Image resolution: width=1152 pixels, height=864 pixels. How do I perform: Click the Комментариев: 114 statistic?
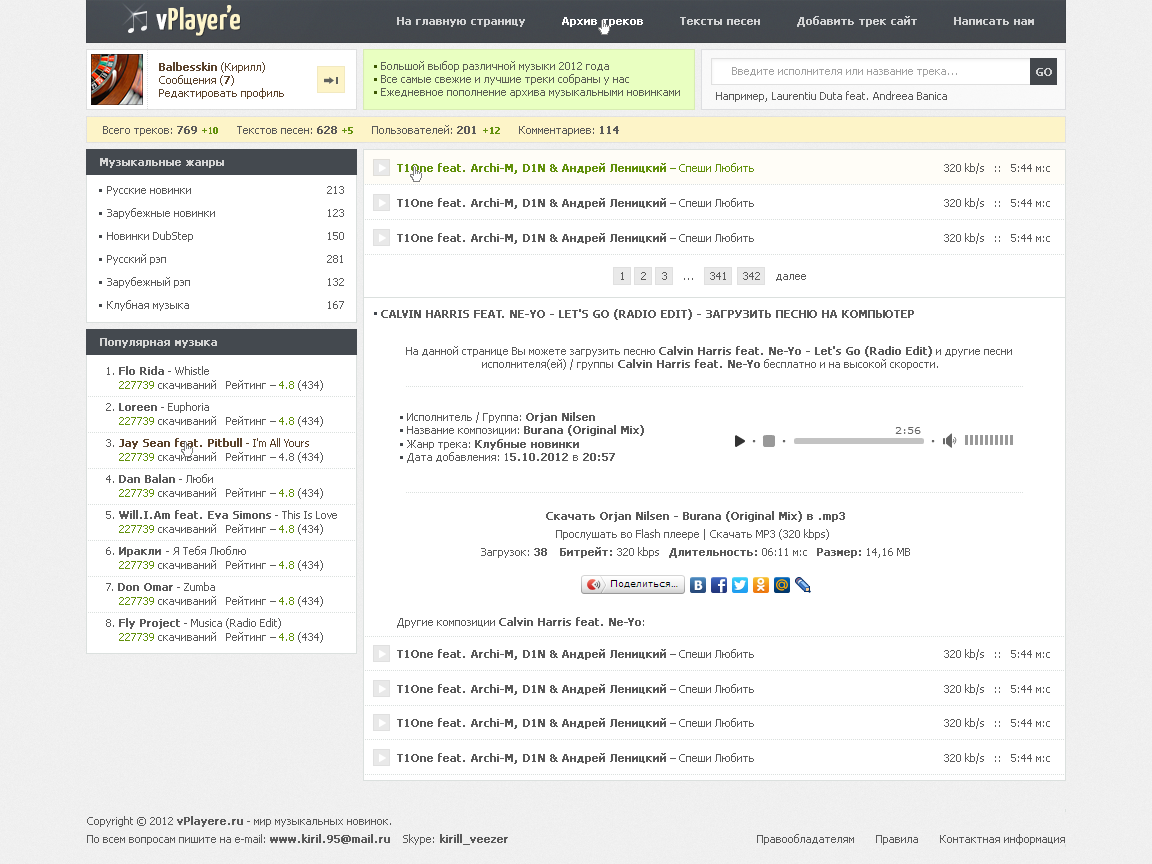[x=569, y=130]
